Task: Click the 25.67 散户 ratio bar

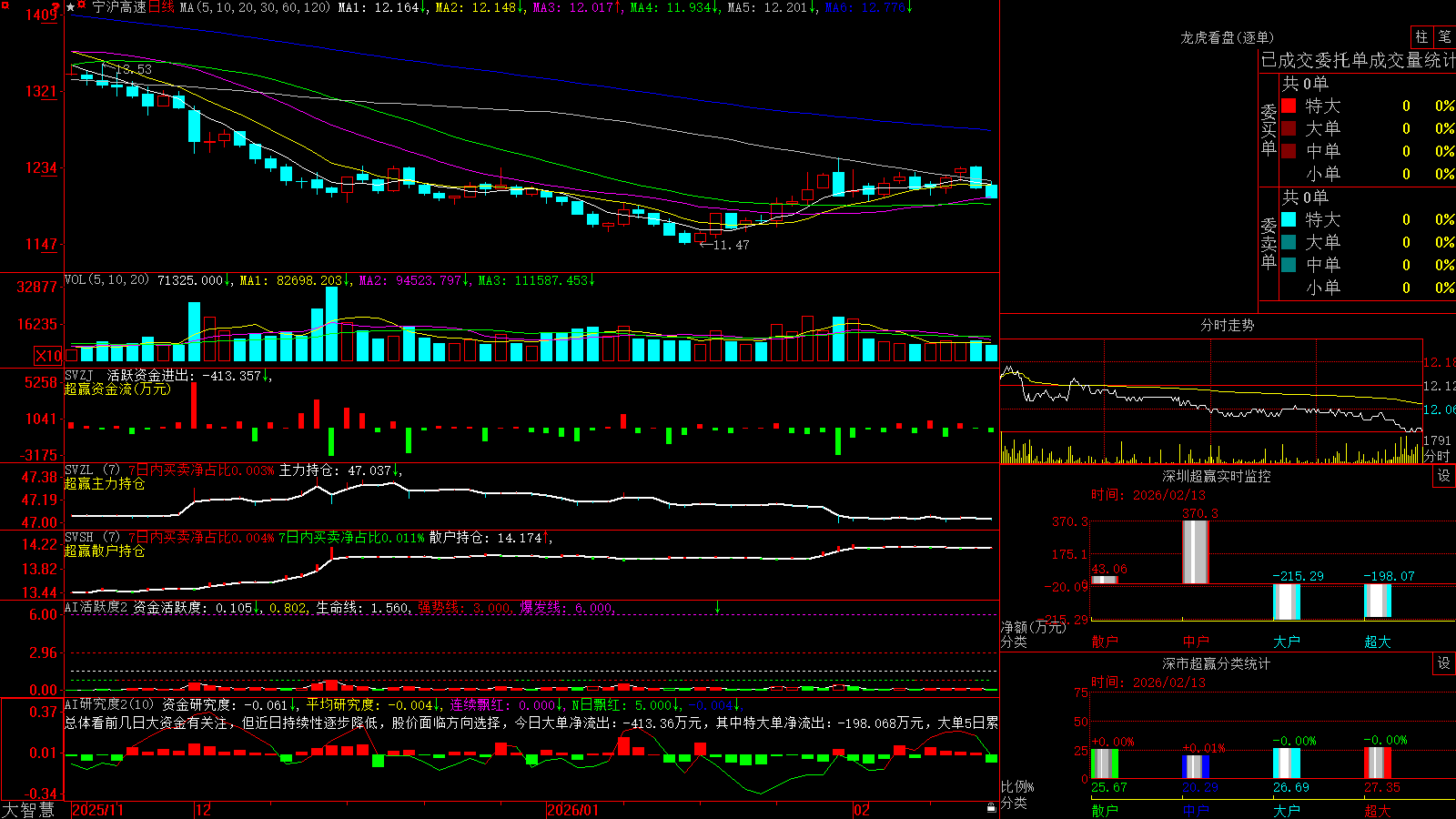Action: tap(1105, 763)
